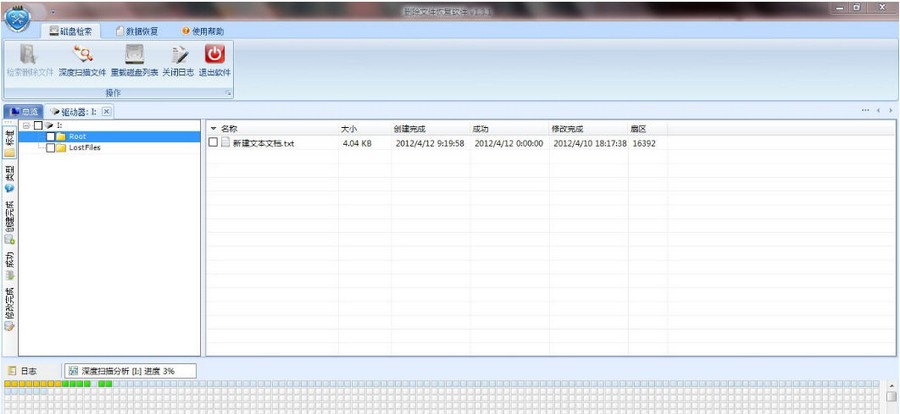Open the 类型 side panel tab
900x414 pixels.
coord(9,179)
